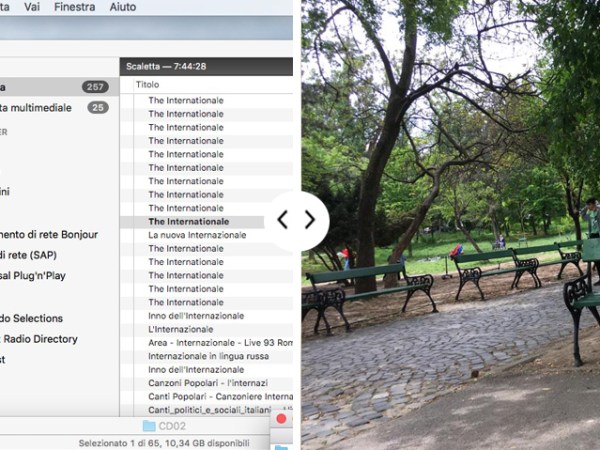Click the red close button at the bottom right
Image resolution: width=600 pixels, height=450 pixels.
tap(281, 419)
